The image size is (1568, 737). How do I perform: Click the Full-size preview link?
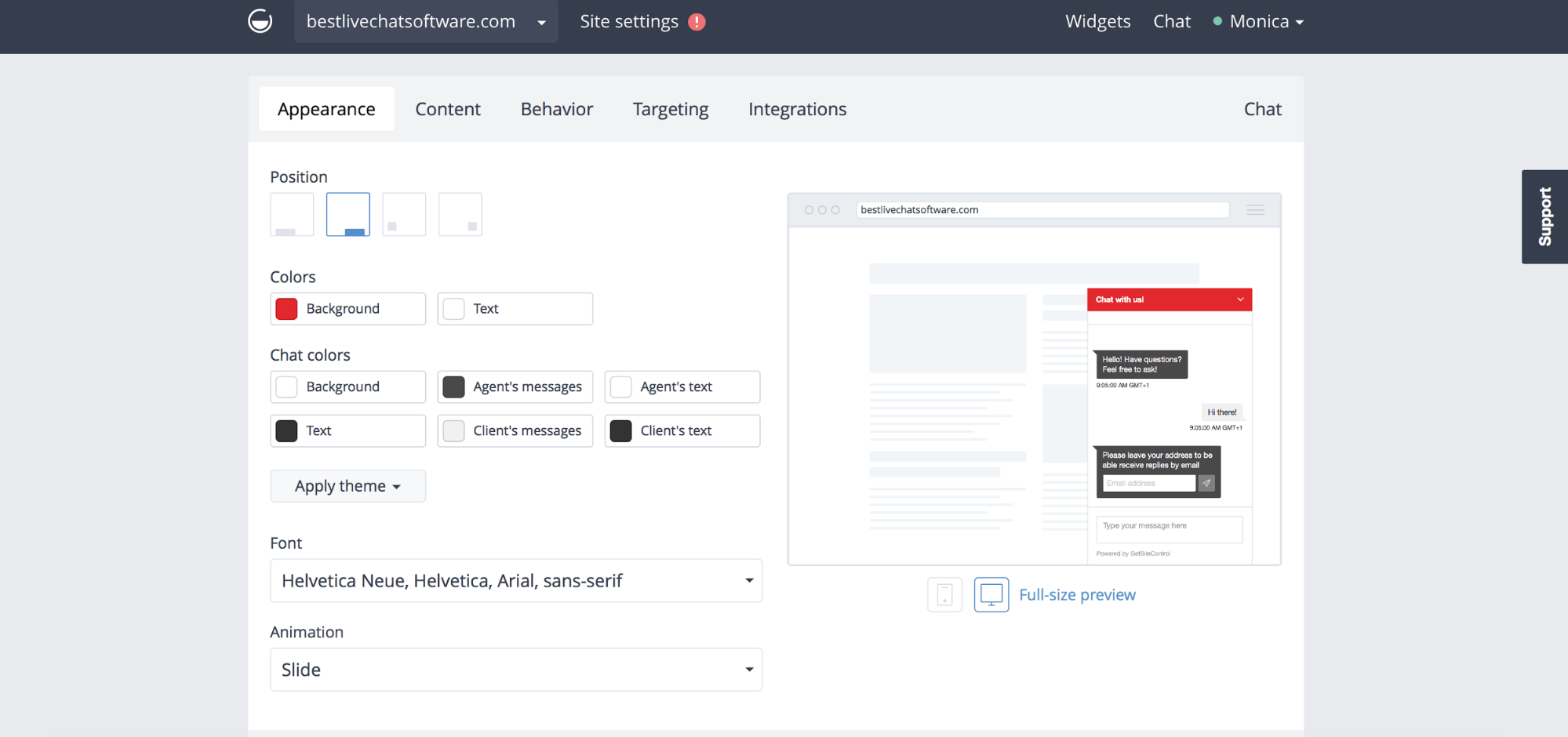pos(1077,595)
